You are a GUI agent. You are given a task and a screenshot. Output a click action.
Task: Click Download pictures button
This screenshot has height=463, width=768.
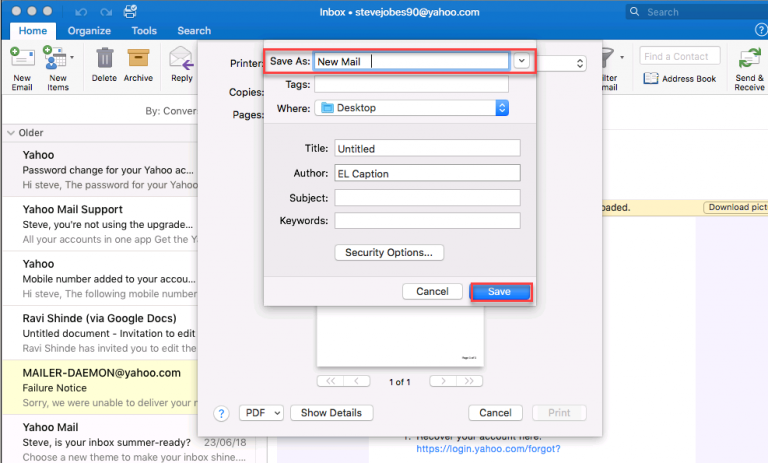tap(736, 207)
